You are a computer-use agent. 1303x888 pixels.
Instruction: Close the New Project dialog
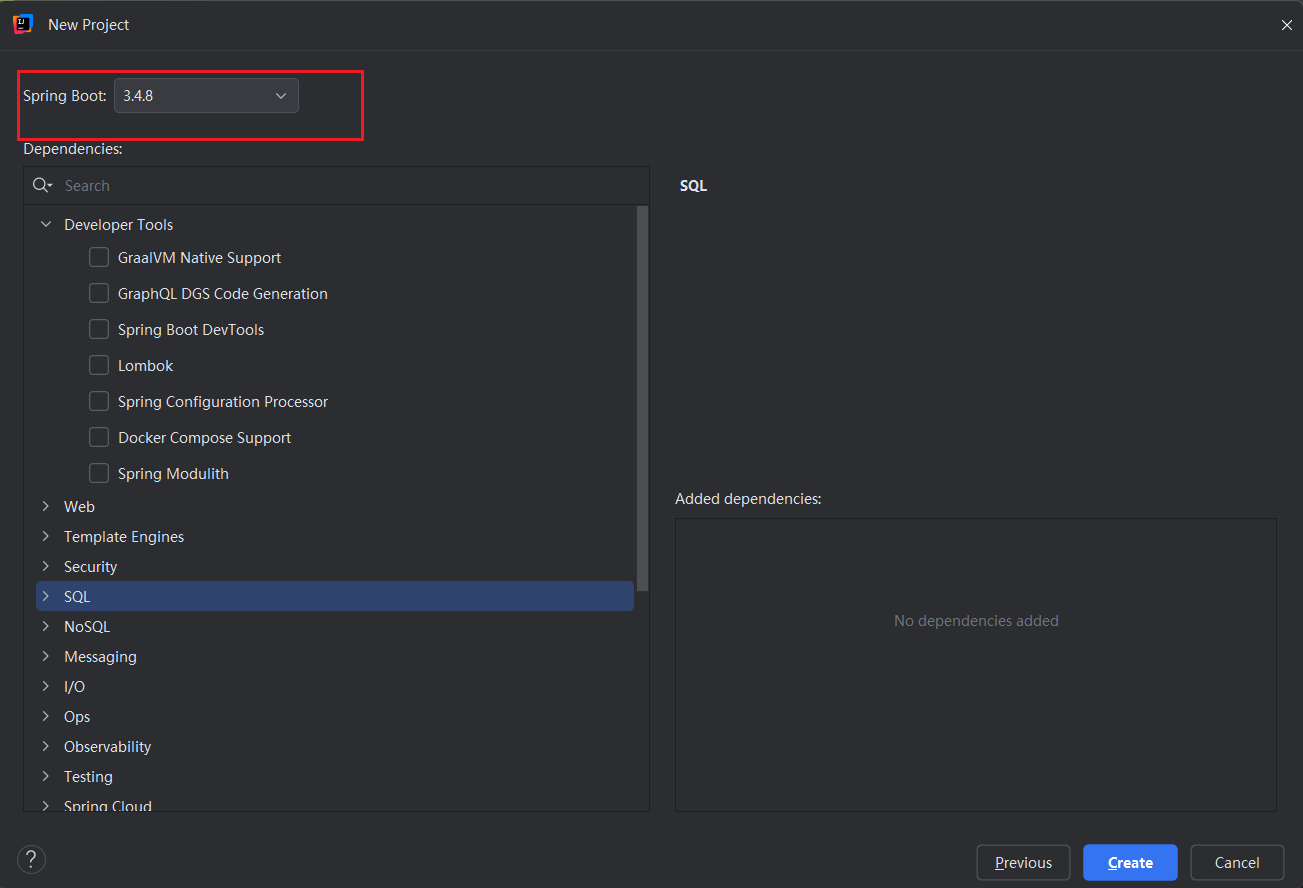pyautogui.click(x=1286, y=25)
